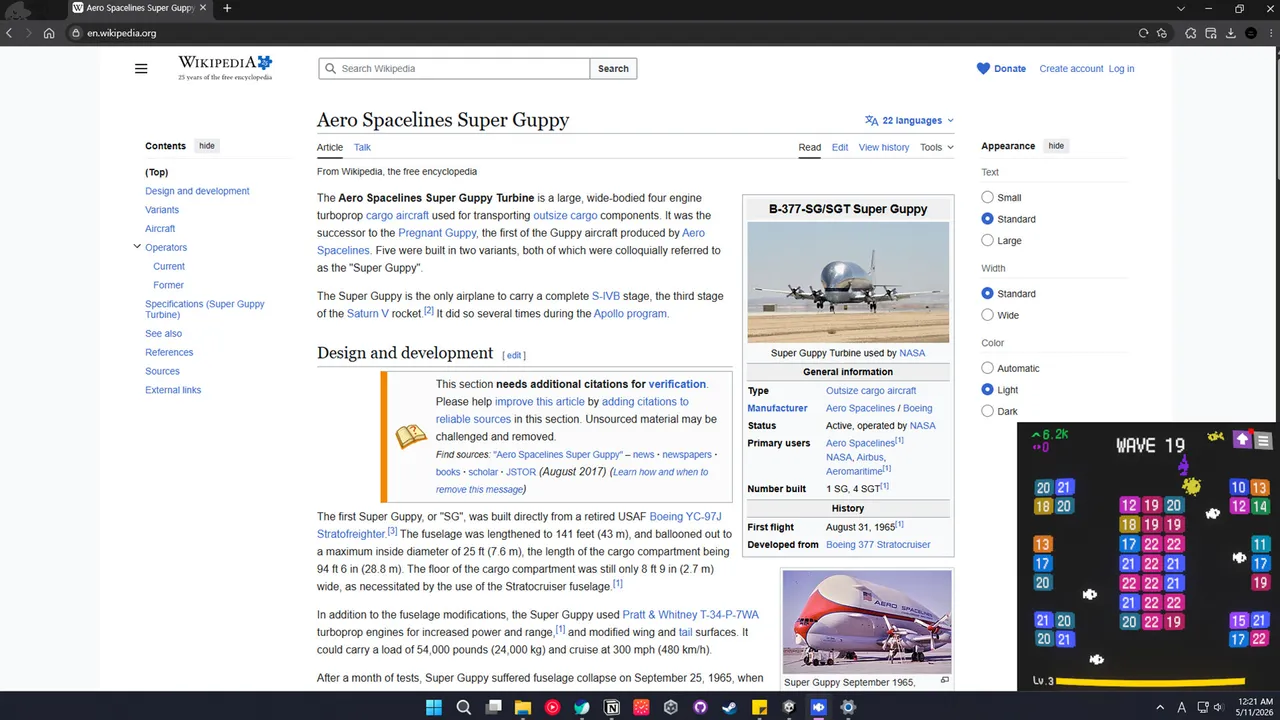The height and width of the screenshot is (720, 1280).
Task: Open GitHub Desktop from the taskbar
Action: 700,707
